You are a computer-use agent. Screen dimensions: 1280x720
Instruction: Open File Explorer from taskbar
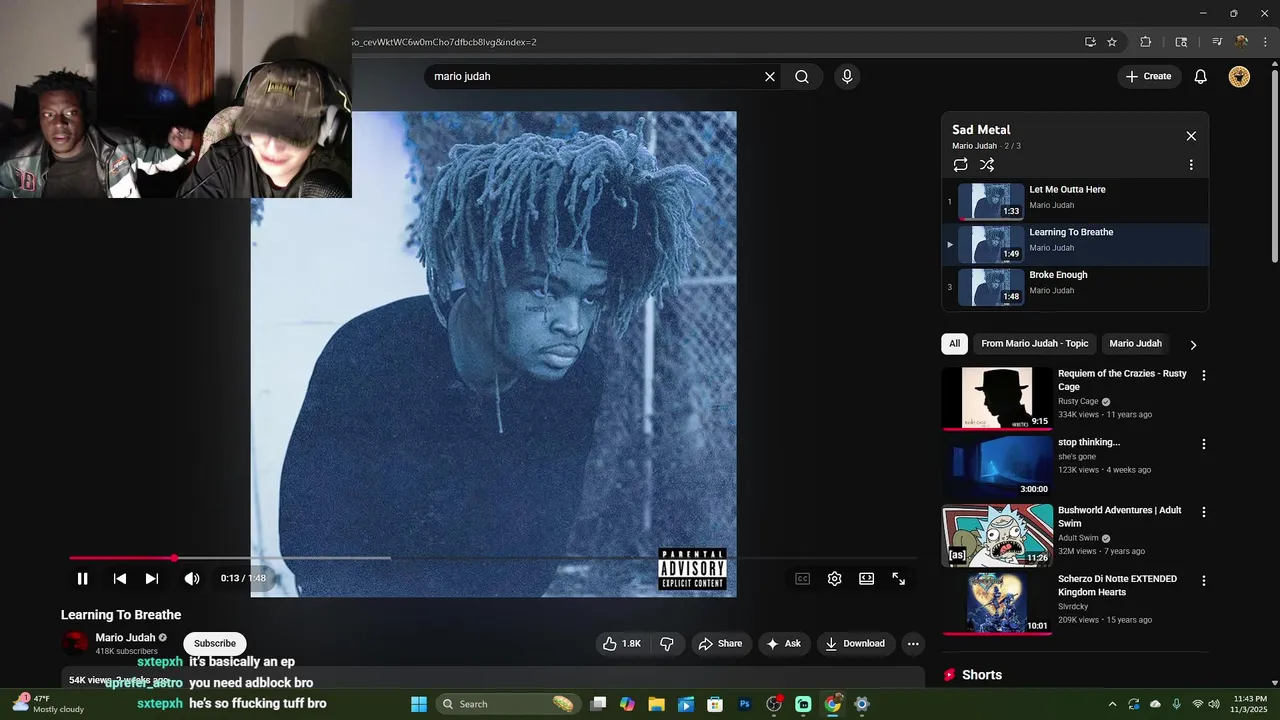pyautogui.click(x=656, y=704)
